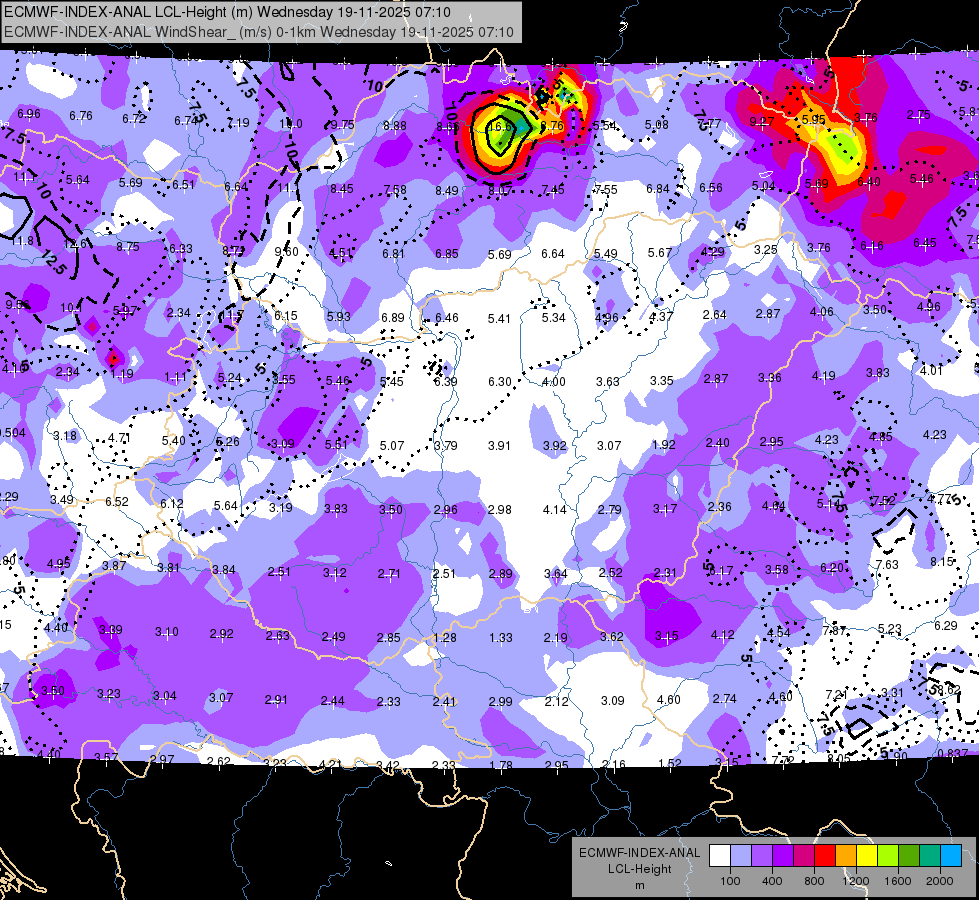
Task: Click legend scale label 100
Action: [x=730, y=881]
